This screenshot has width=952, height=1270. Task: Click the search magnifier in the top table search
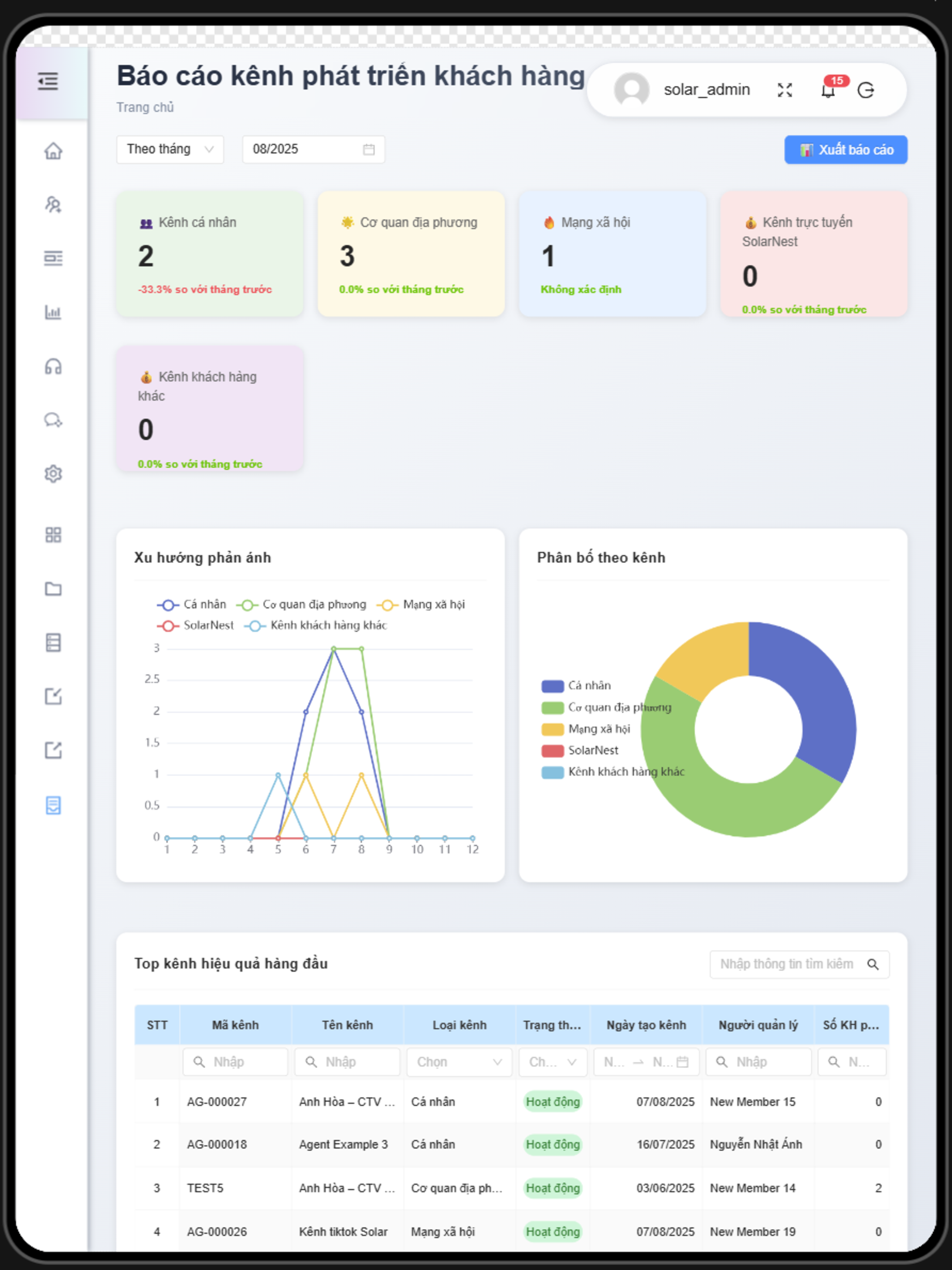[x=873, y=964]
